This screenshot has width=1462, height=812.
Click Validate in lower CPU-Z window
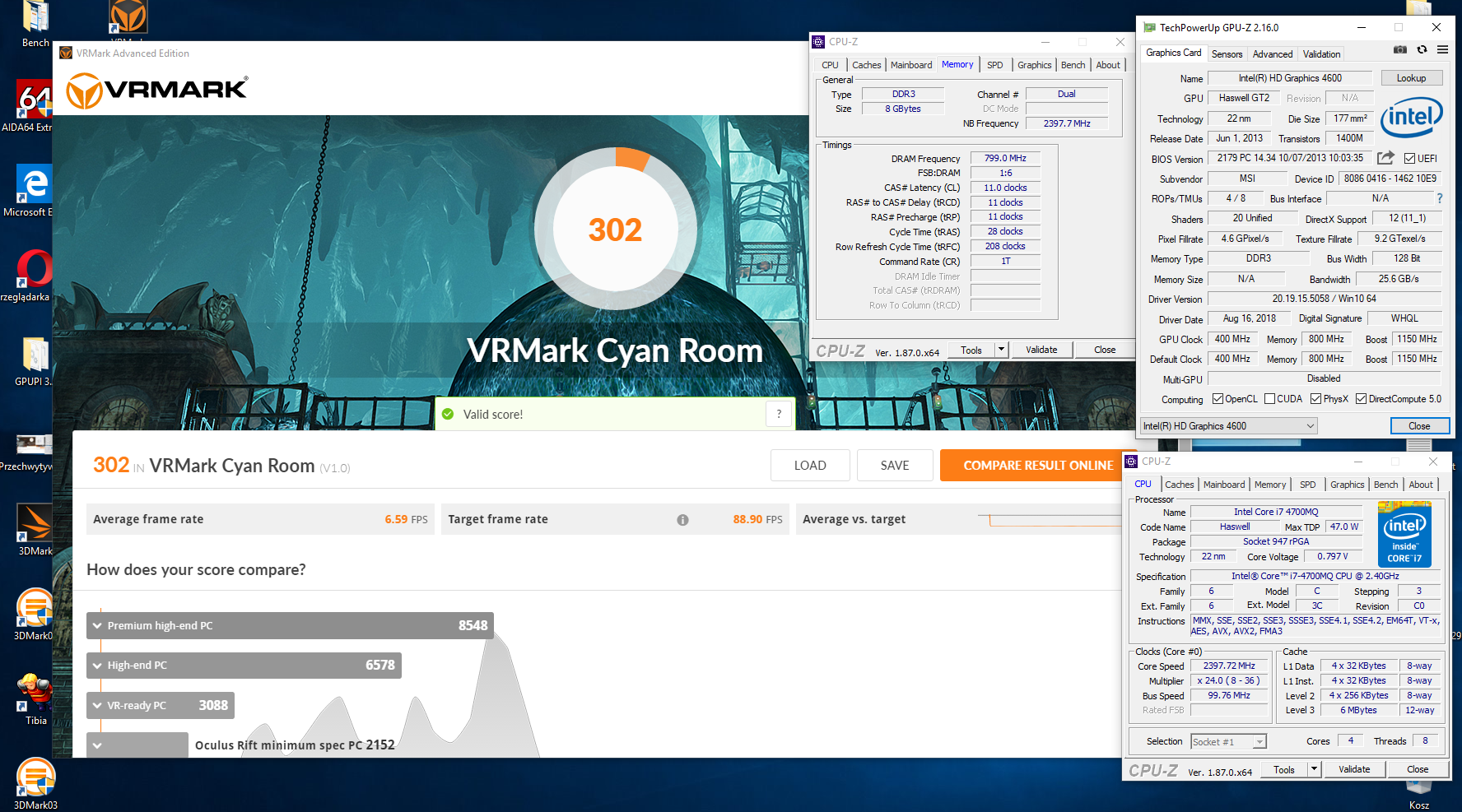click(x=1354, y=769)
